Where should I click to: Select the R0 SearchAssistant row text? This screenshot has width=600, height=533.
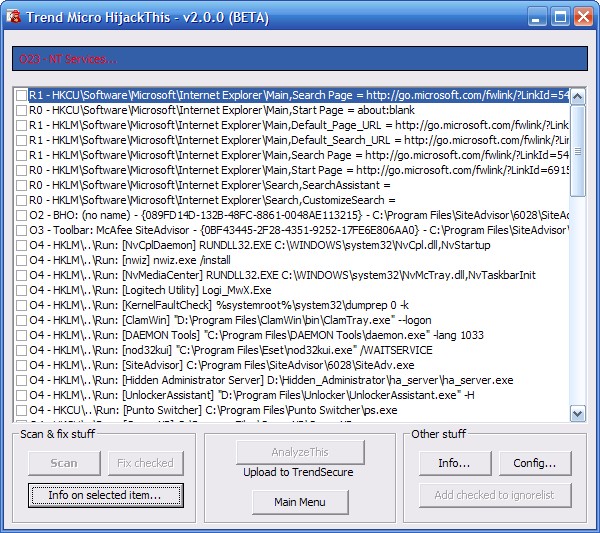210,185
